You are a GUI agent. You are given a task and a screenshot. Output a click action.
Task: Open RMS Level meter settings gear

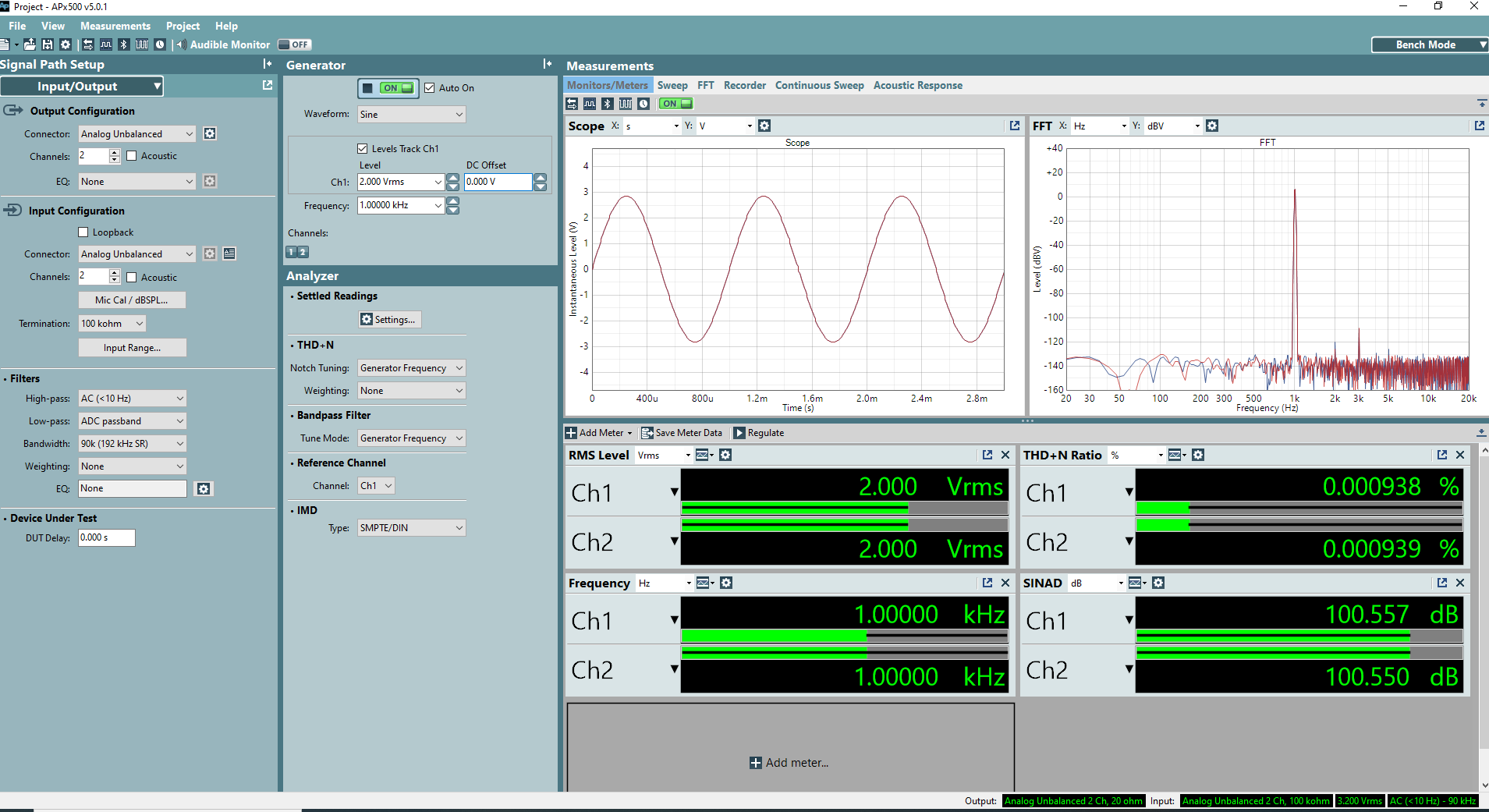click(725, 455)
